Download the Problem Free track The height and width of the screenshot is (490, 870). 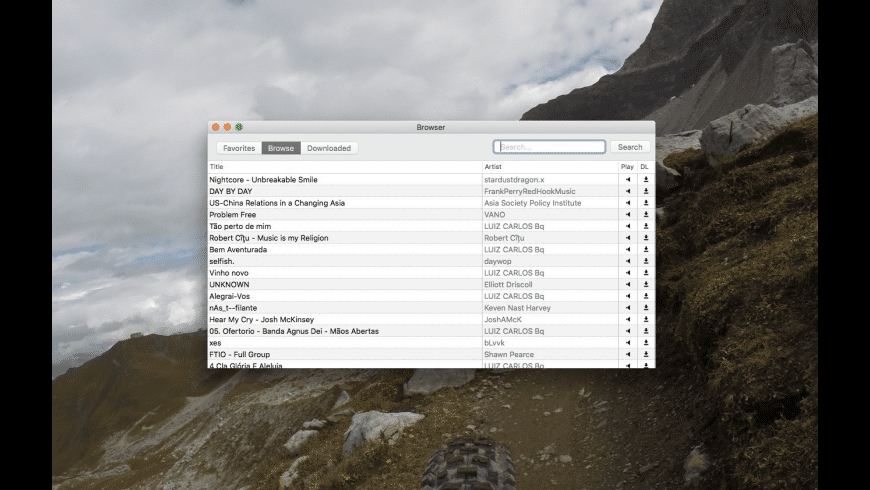(646, 214)
